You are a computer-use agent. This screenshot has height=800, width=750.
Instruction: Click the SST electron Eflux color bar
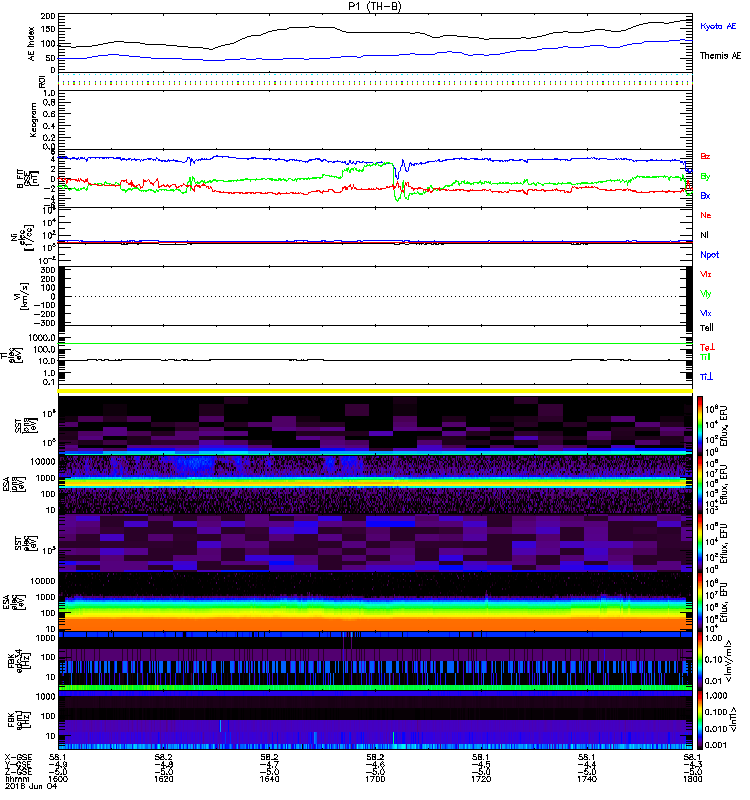(x=700, y=544)
